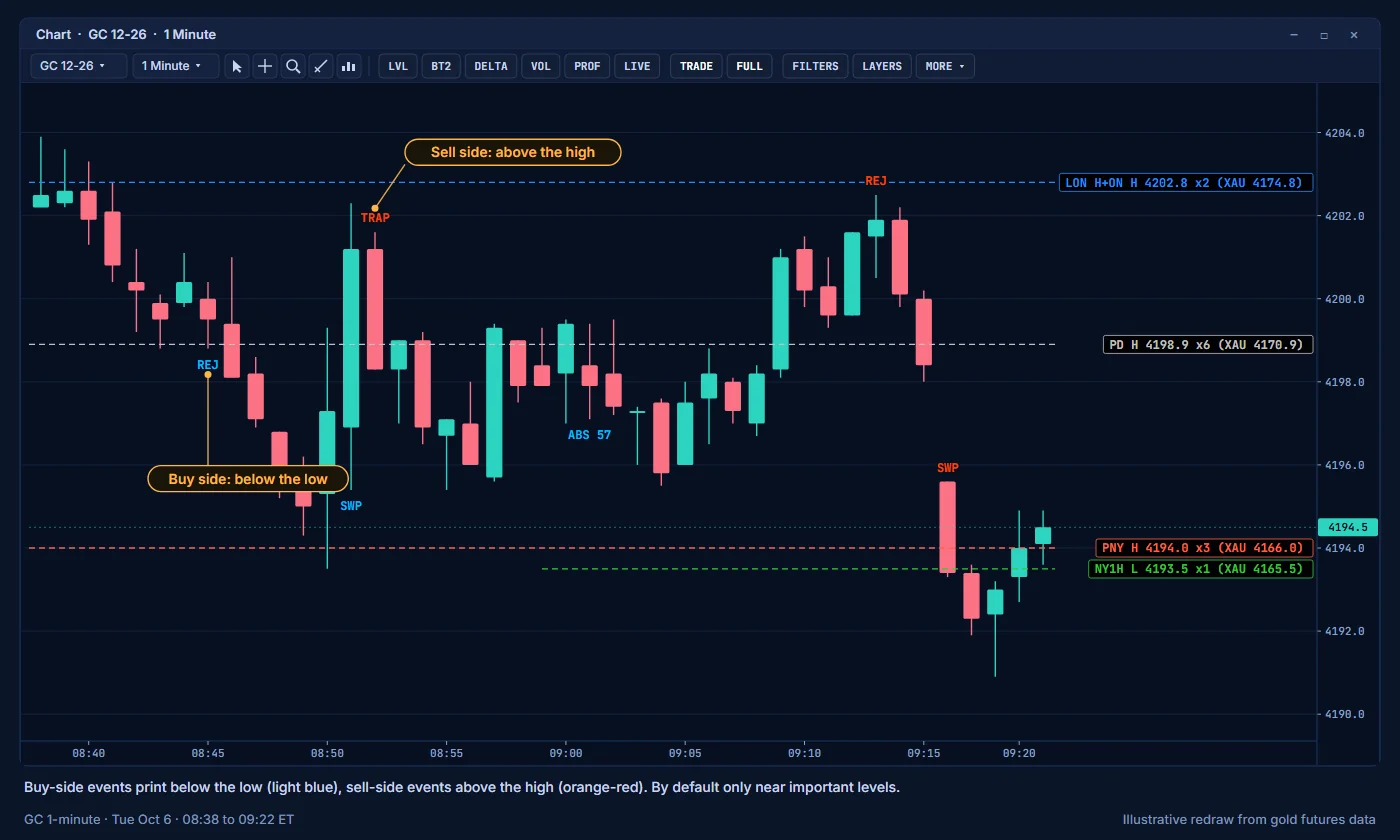Toggle the BT2 overlay
This screenshot has width=1400, height=840.
(x=441, y=66)
